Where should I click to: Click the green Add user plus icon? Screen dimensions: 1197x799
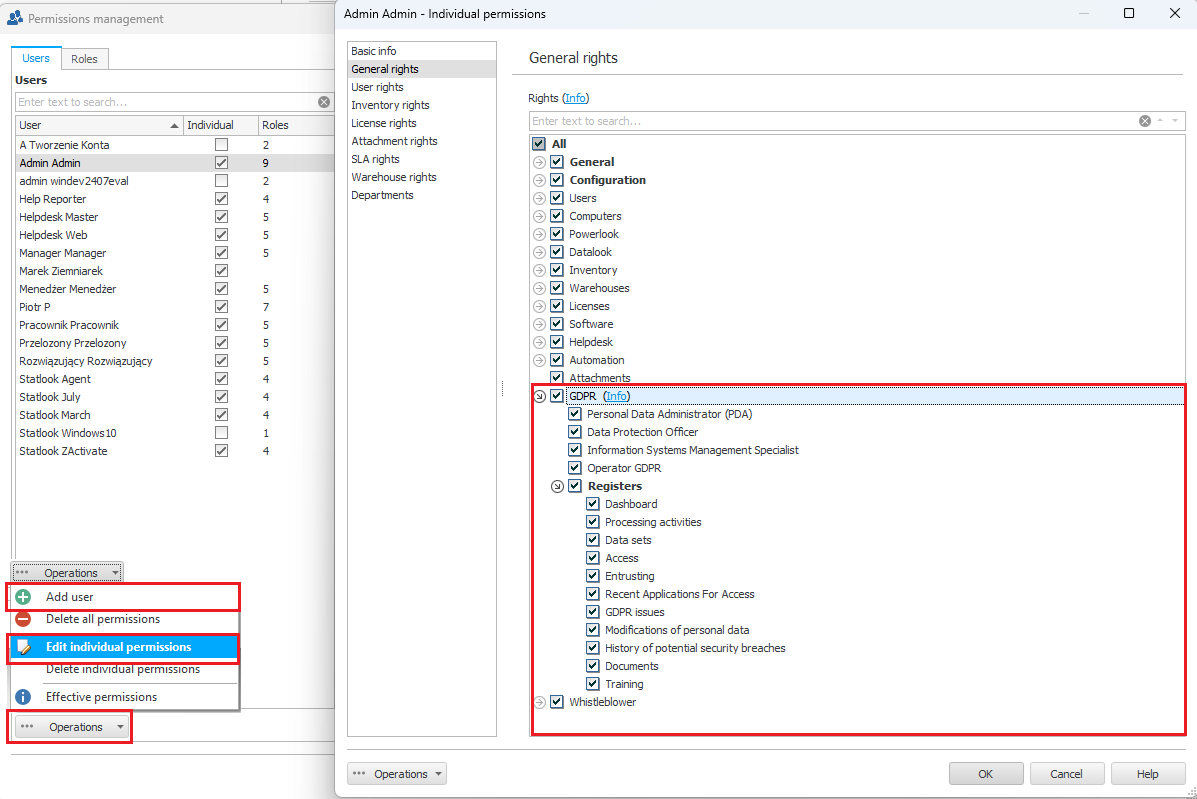tap(24, 597)
